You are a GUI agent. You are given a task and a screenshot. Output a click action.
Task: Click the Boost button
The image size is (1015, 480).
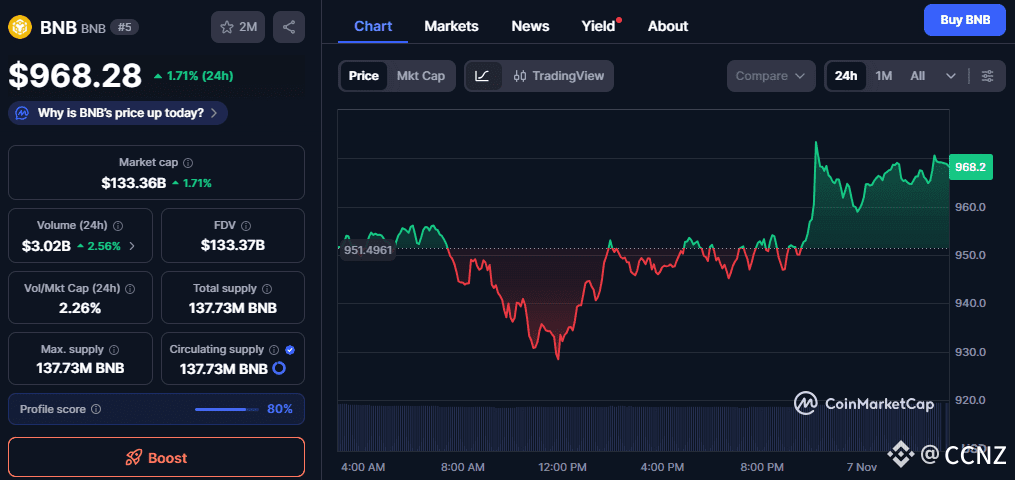156,457
